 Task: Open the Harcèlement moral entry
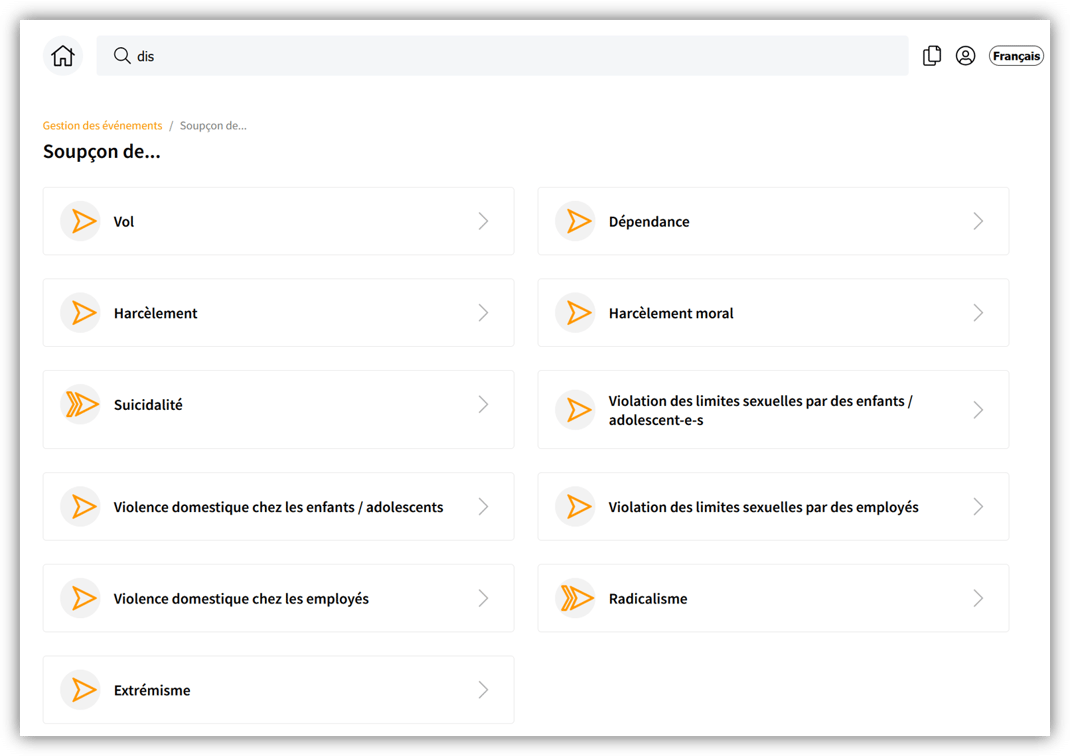[x=671, y=313]
